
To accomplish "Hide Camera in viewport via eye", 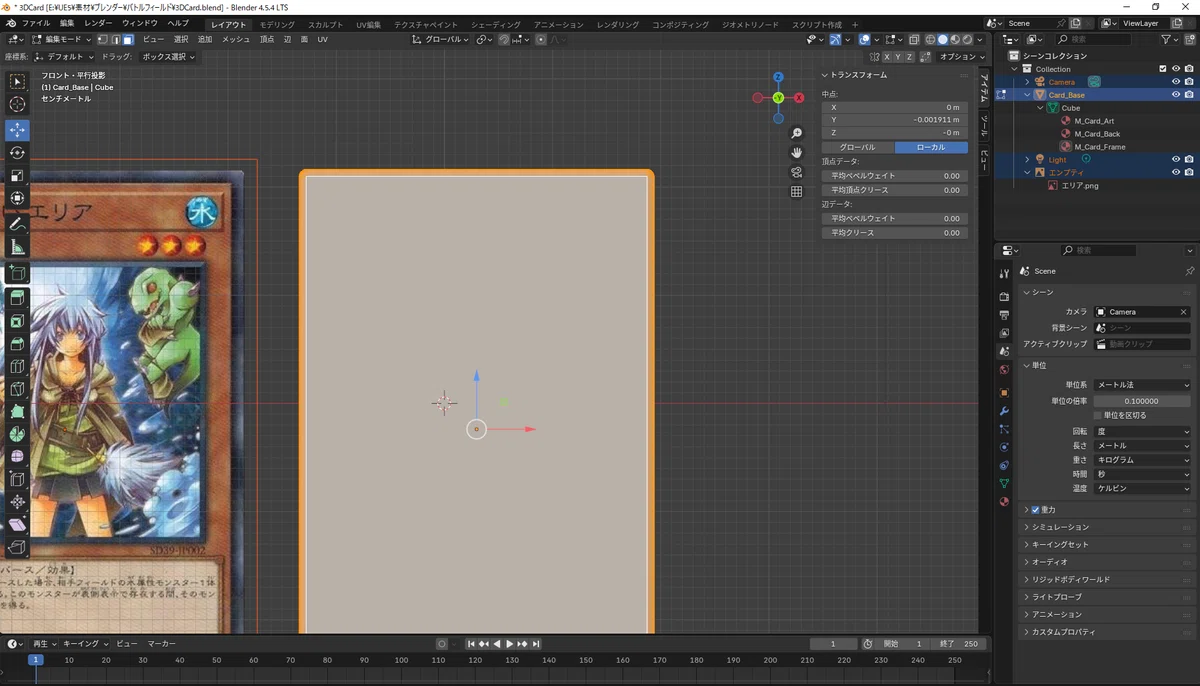I will pyautogui.click(x=1176, y=82).
